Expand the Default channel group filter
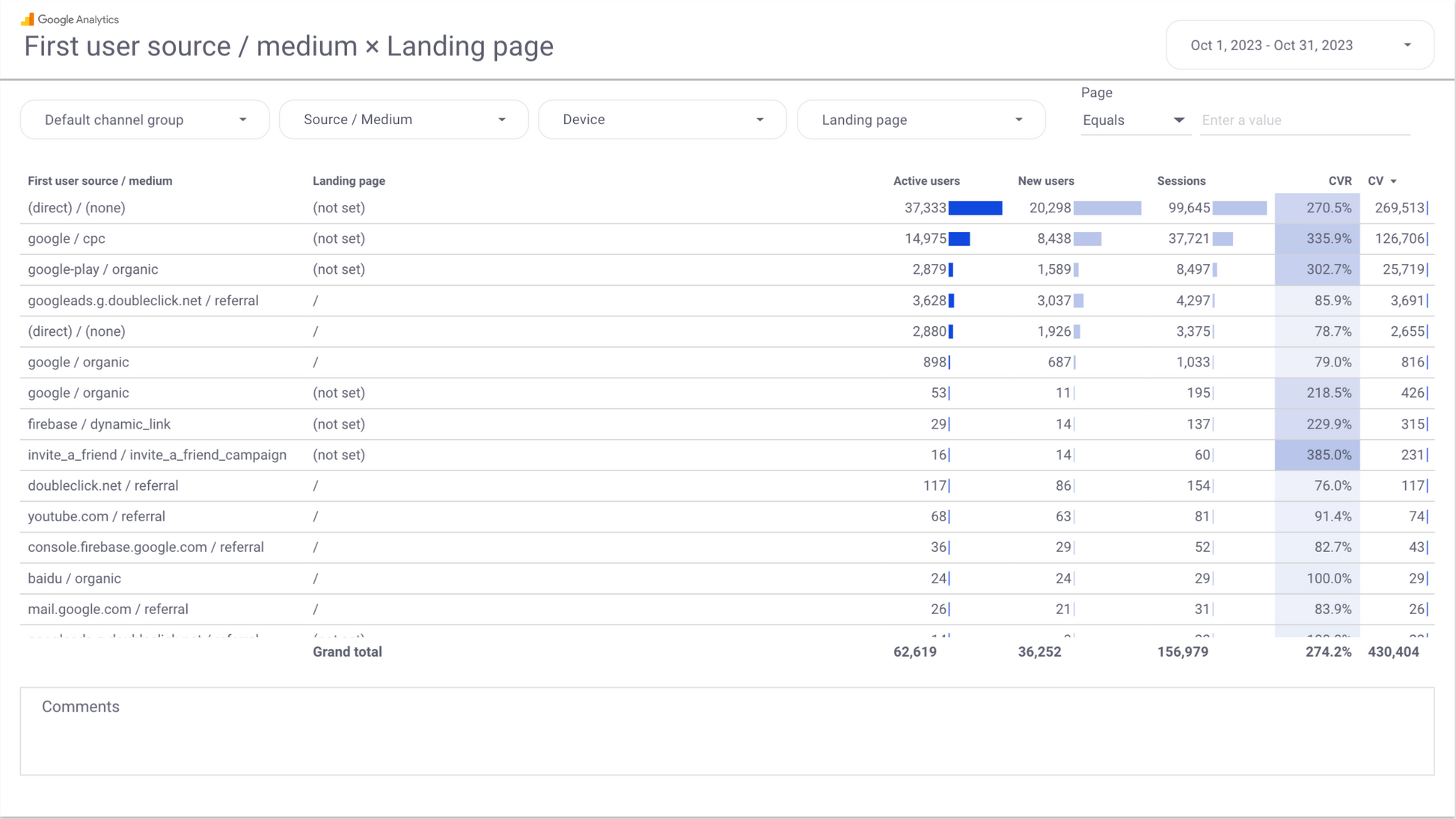The height and width of the screenshot is (819, 1456). click(144, 120)
